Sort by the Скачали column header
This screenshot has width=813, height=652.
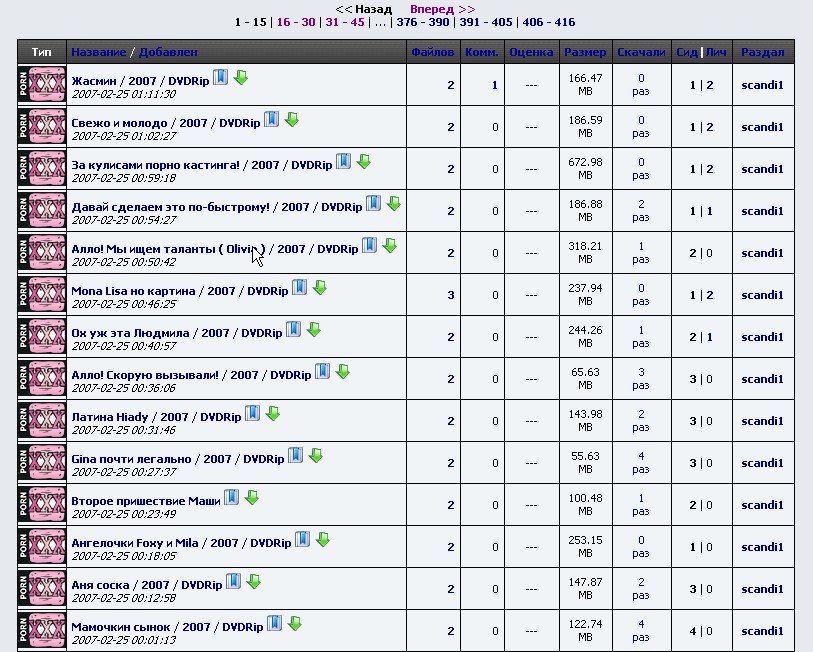641,52
